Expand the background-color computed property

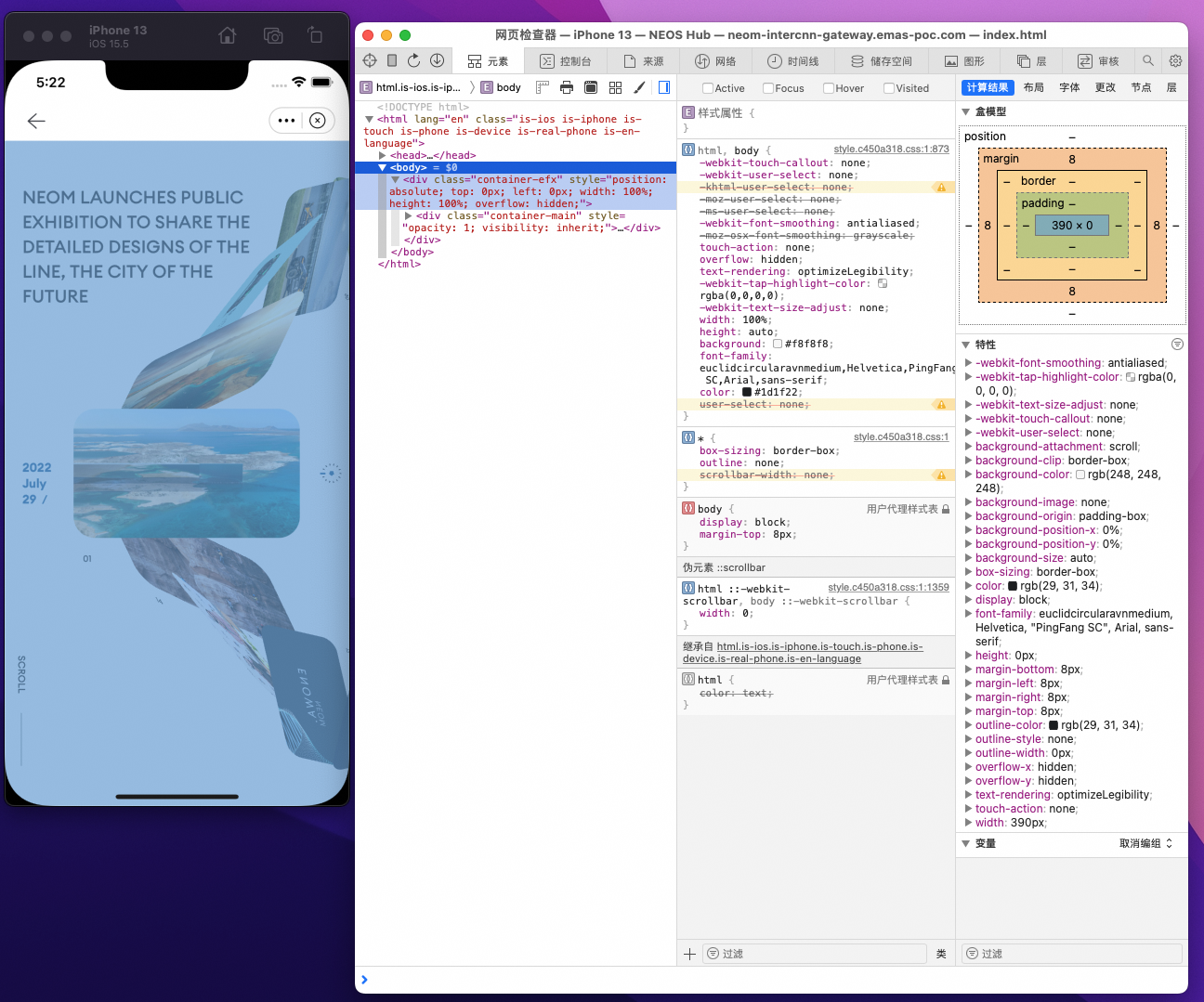point(969,475)
